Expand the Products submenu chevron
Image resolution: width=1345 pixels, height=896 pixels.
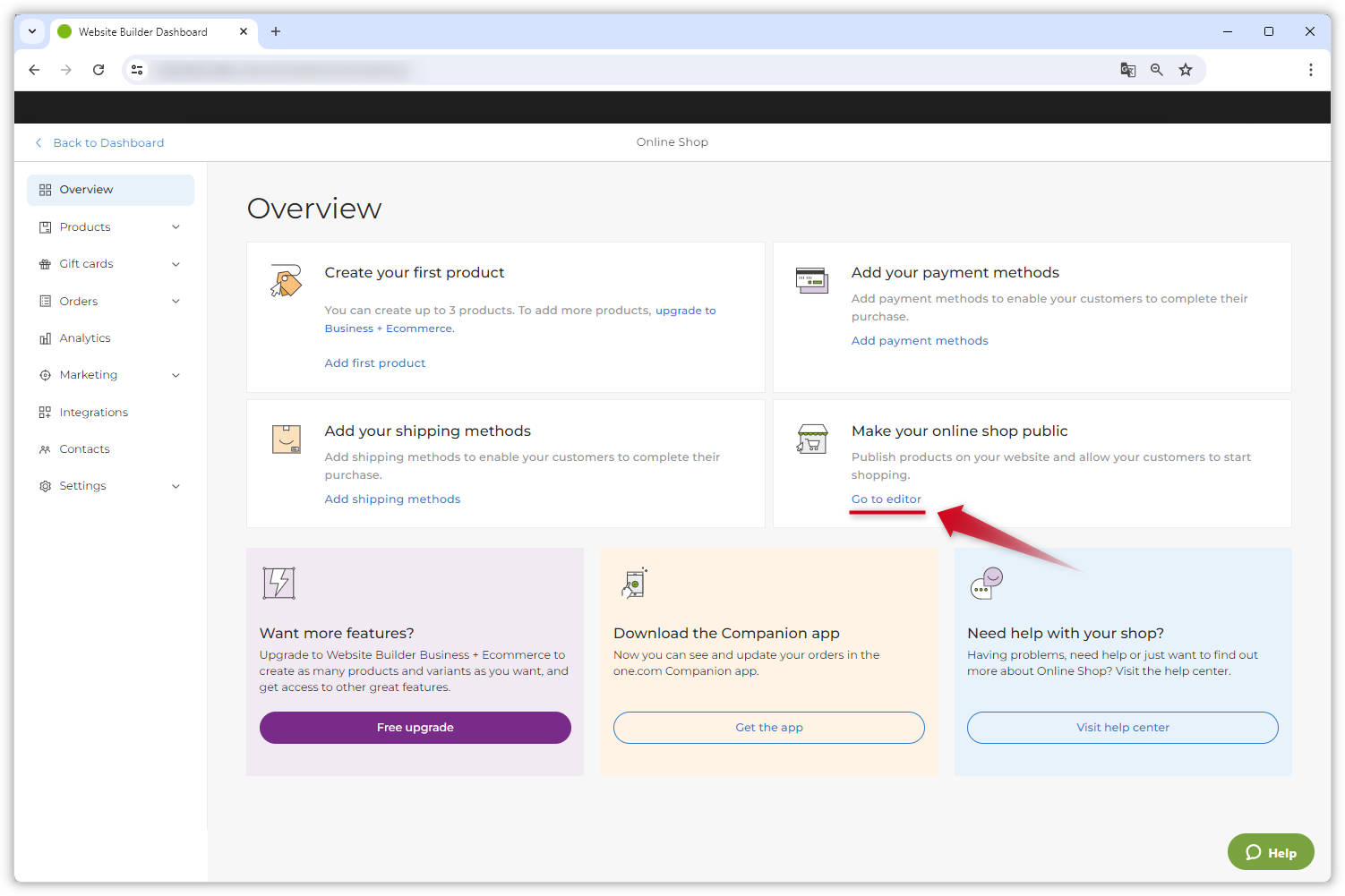coord(176,227)
